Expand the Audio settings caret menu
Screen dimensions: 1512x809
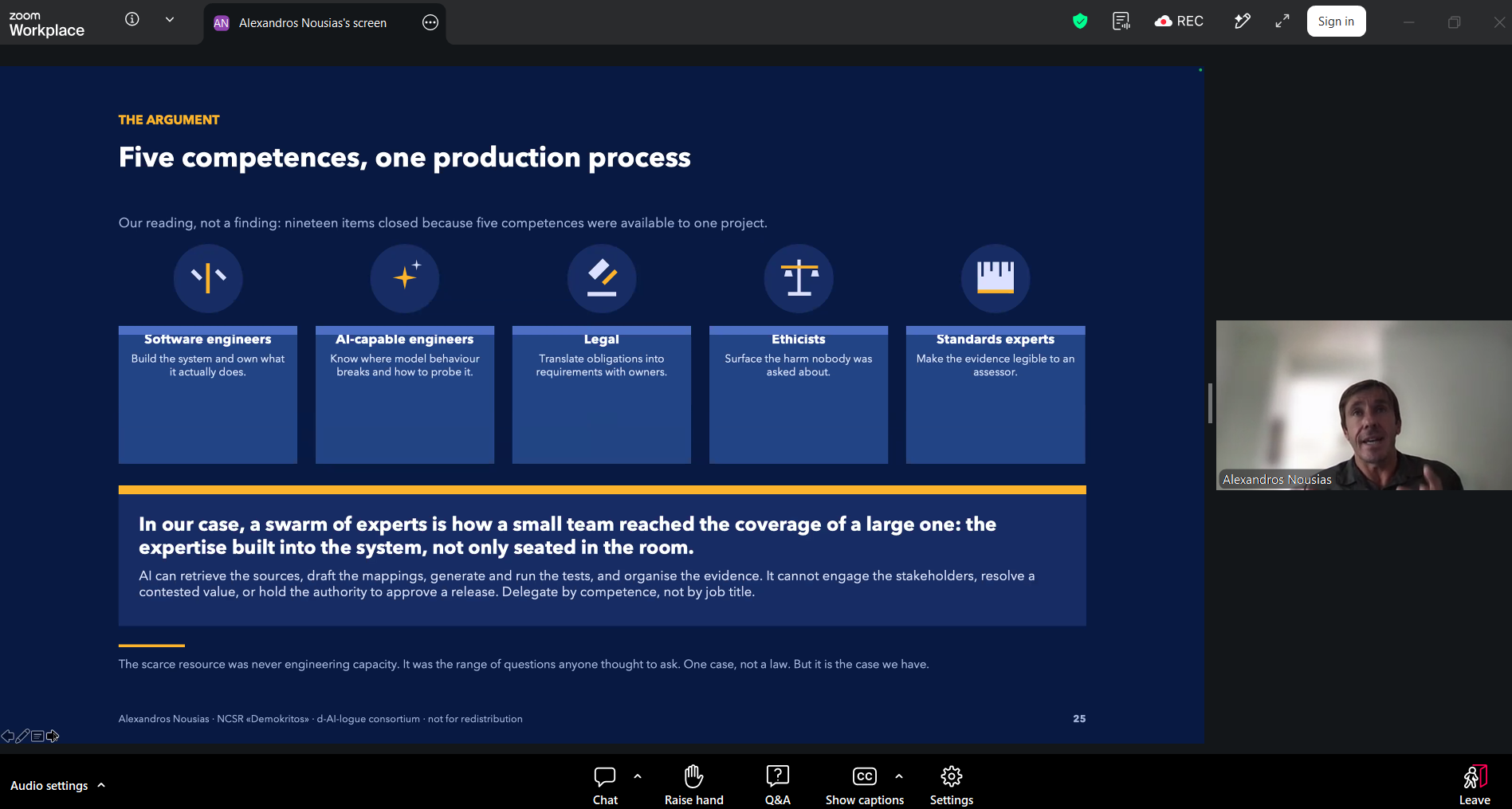[101, 785]
